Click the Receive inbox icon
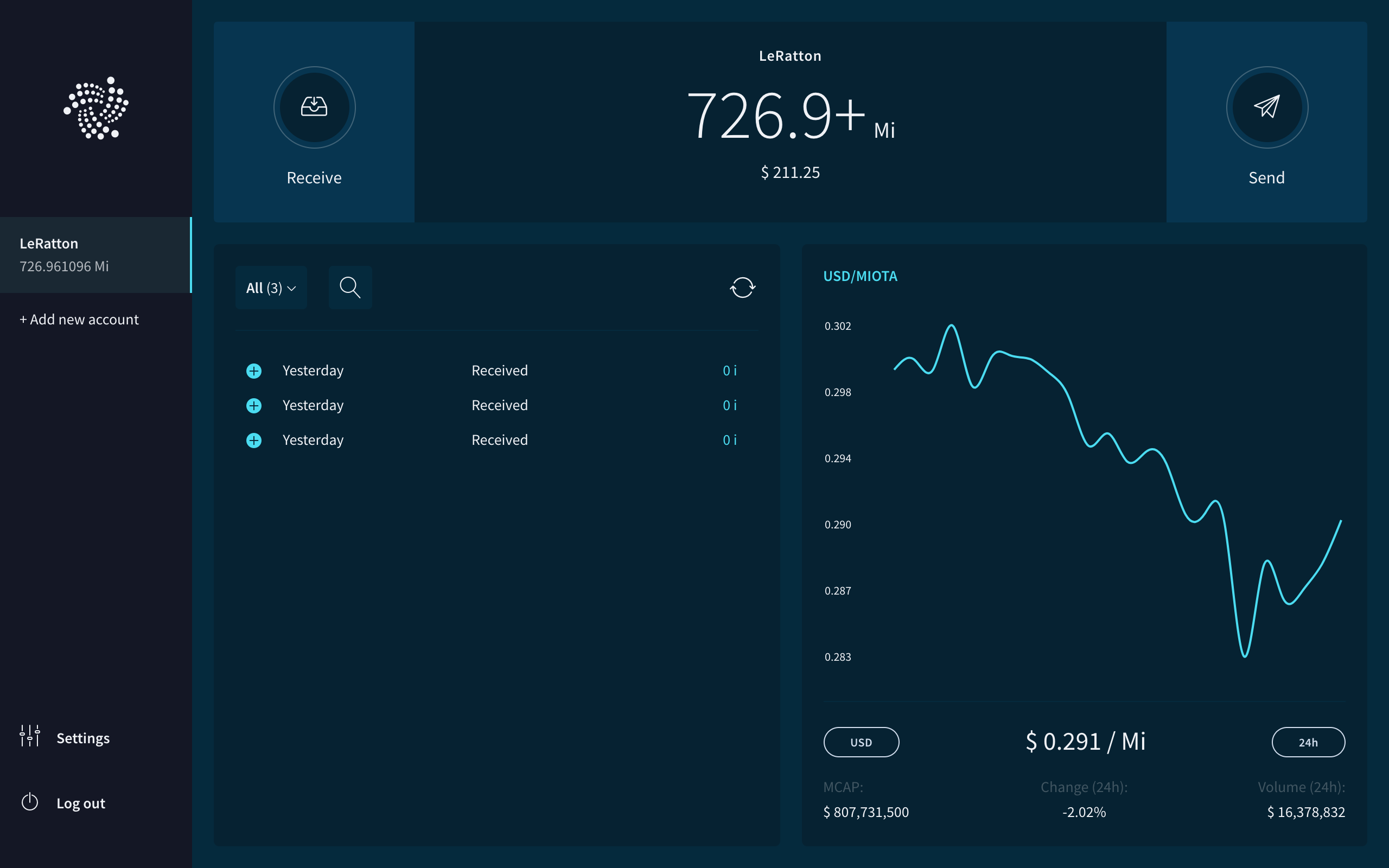Screen dimensions: 1389x868 tap(314, 107)
